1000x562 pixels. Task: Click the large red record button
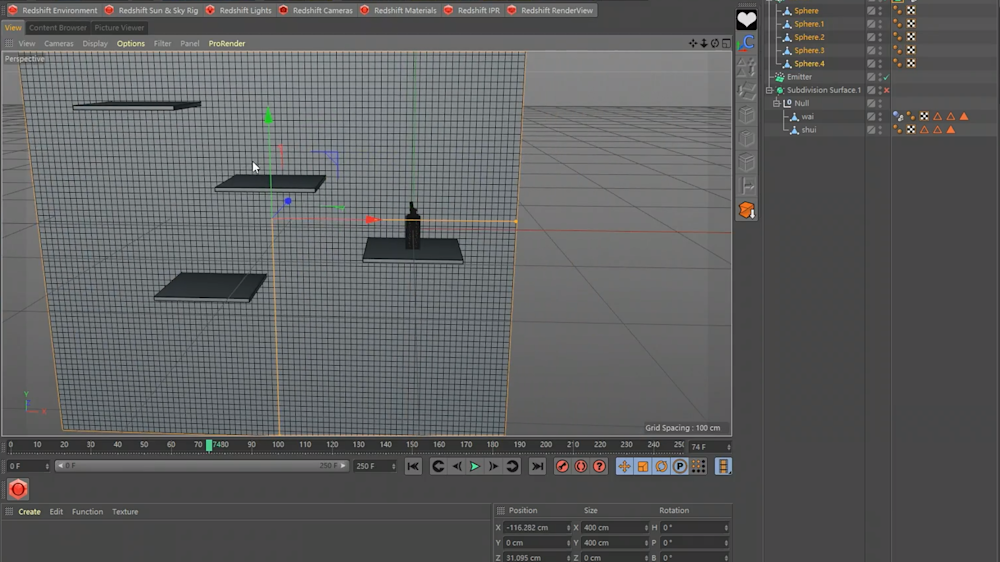(18, 489)
